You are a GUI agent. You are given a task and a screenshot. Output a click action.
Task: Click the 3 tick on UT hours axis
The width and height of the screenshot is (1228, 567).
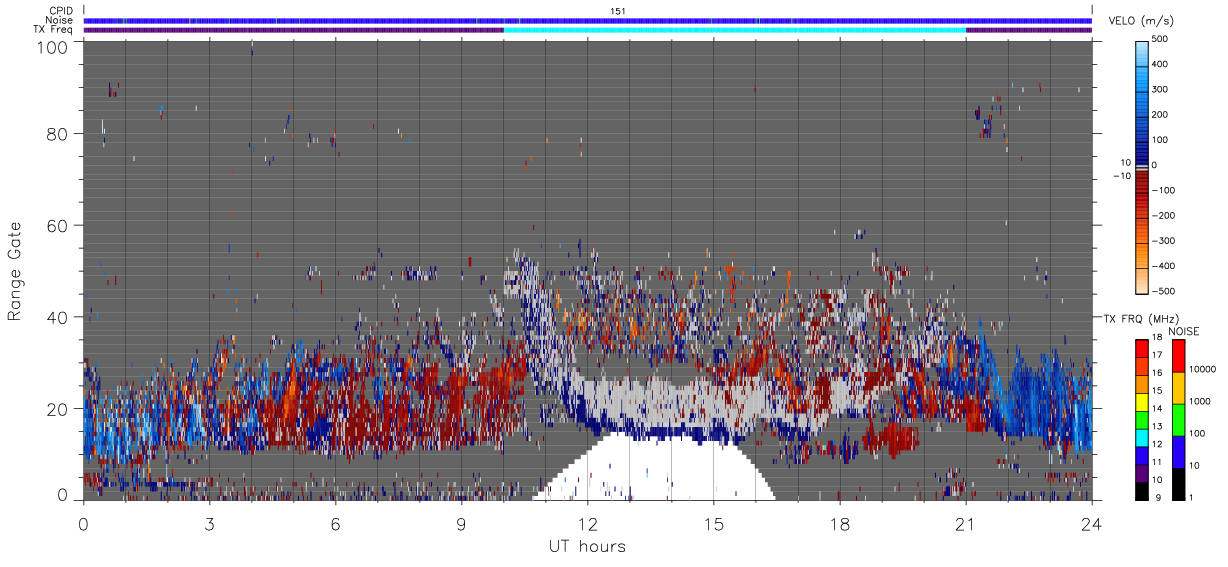(x=209, y=523)
